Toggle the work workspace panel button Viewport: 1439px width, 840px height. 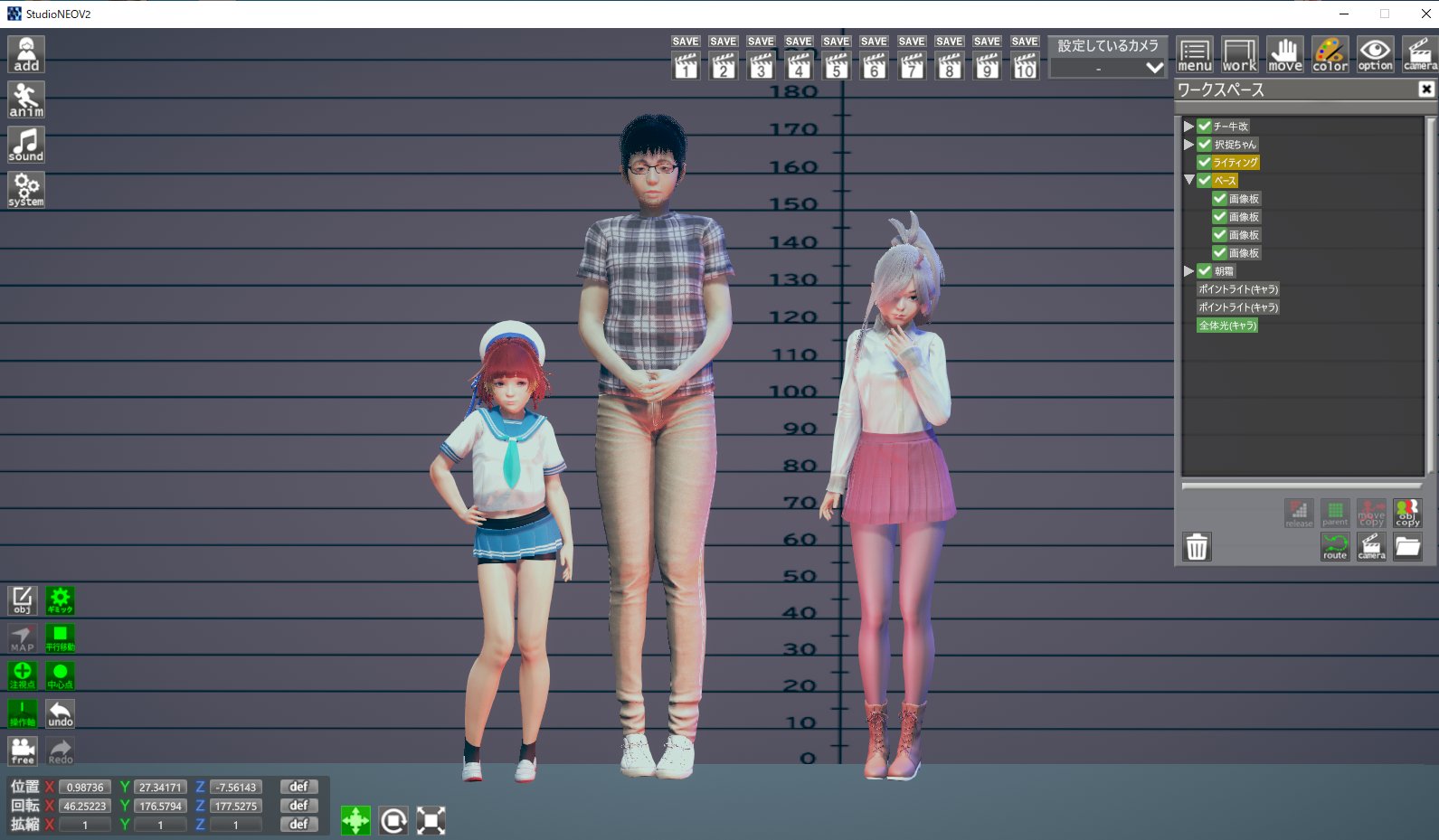[1240, 54]
